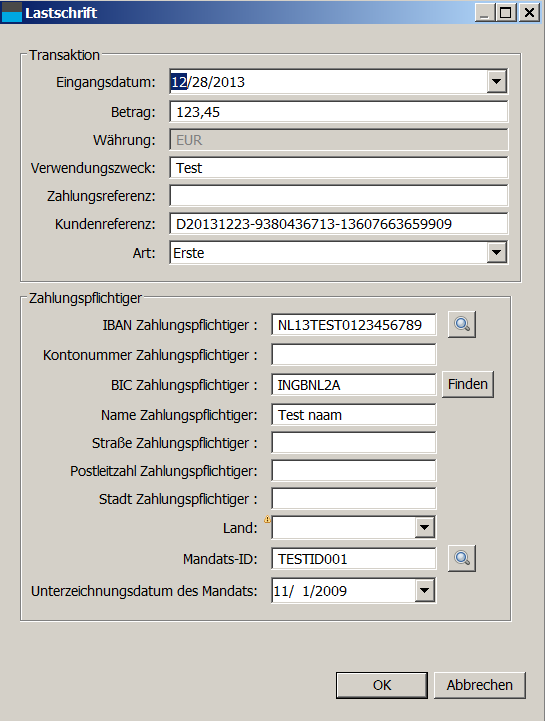Click the empty Straße Zahlungspflichtiger field
The height and width of the screenshot is (721, 545).
353,443
